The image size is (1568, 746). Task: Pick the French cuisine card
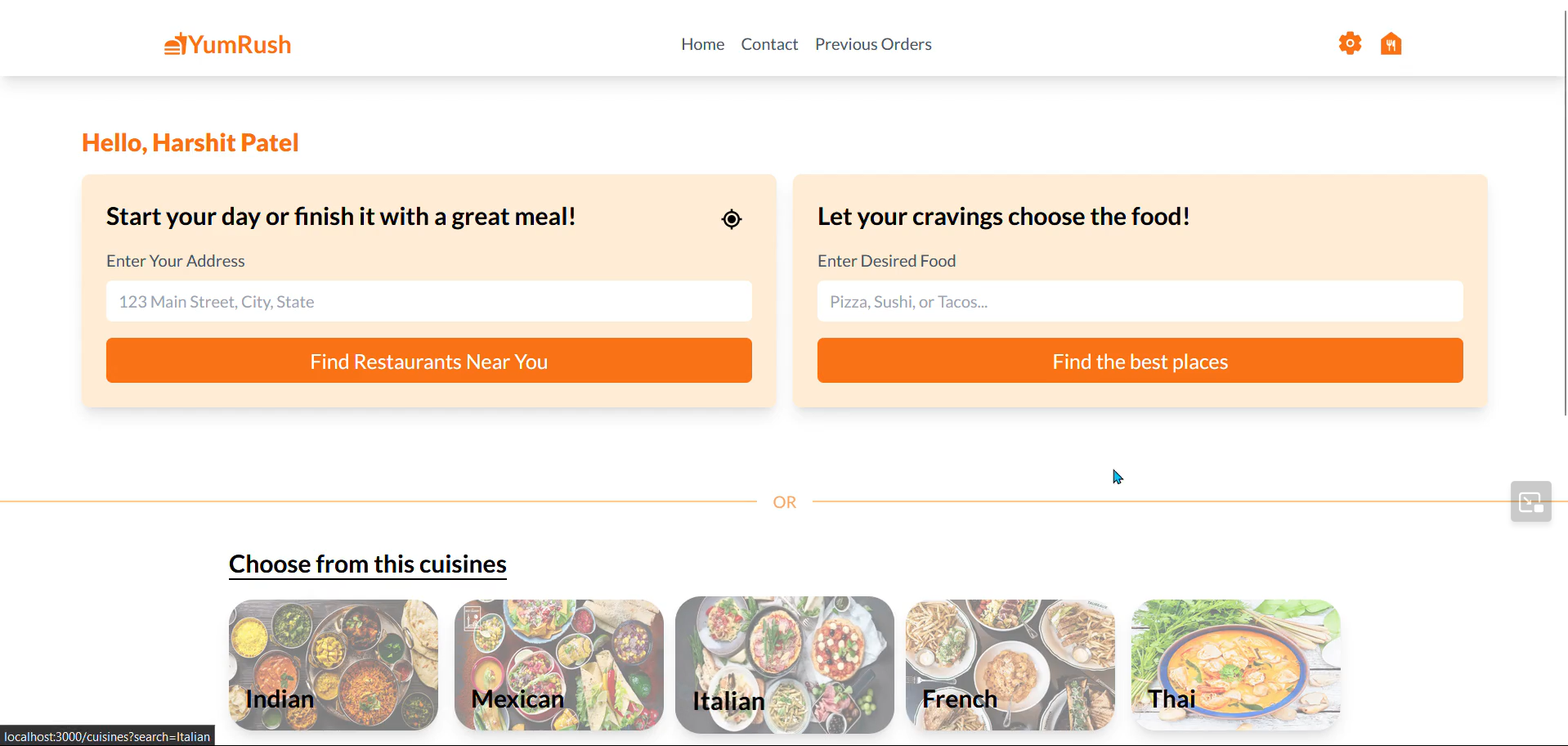pos(1010,664)
